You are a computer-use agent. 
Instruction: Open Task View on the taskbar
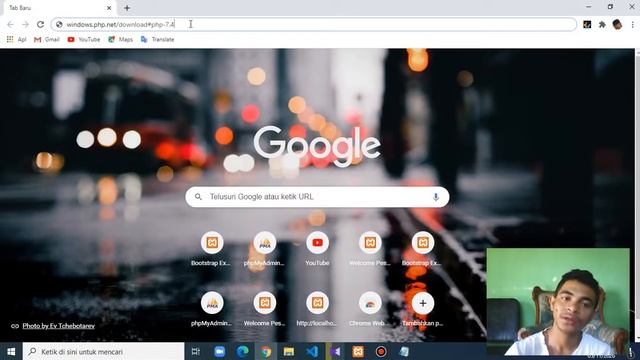[196, 351]
